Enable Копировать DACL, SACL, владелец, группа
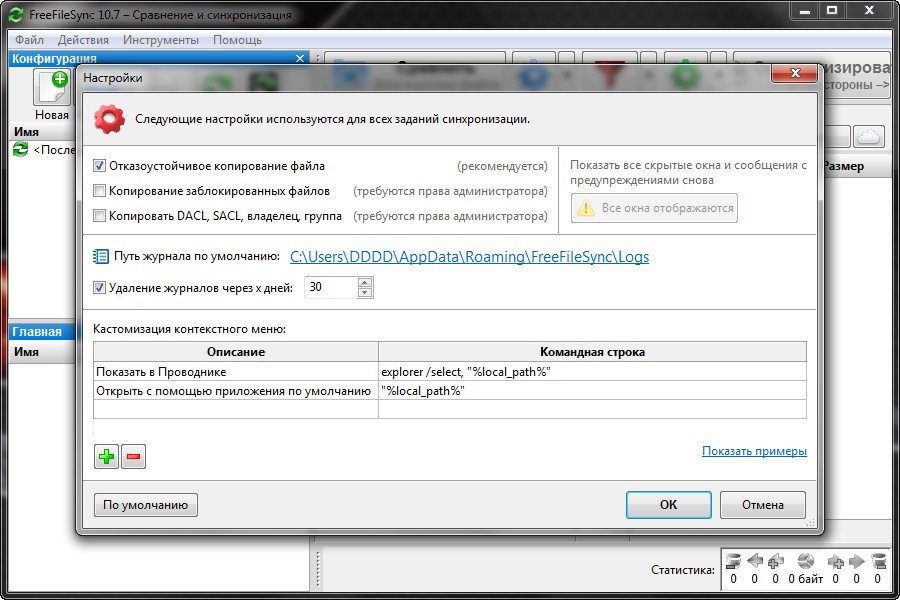The height and width of the screenshot is (600, 900). point(99,216)
